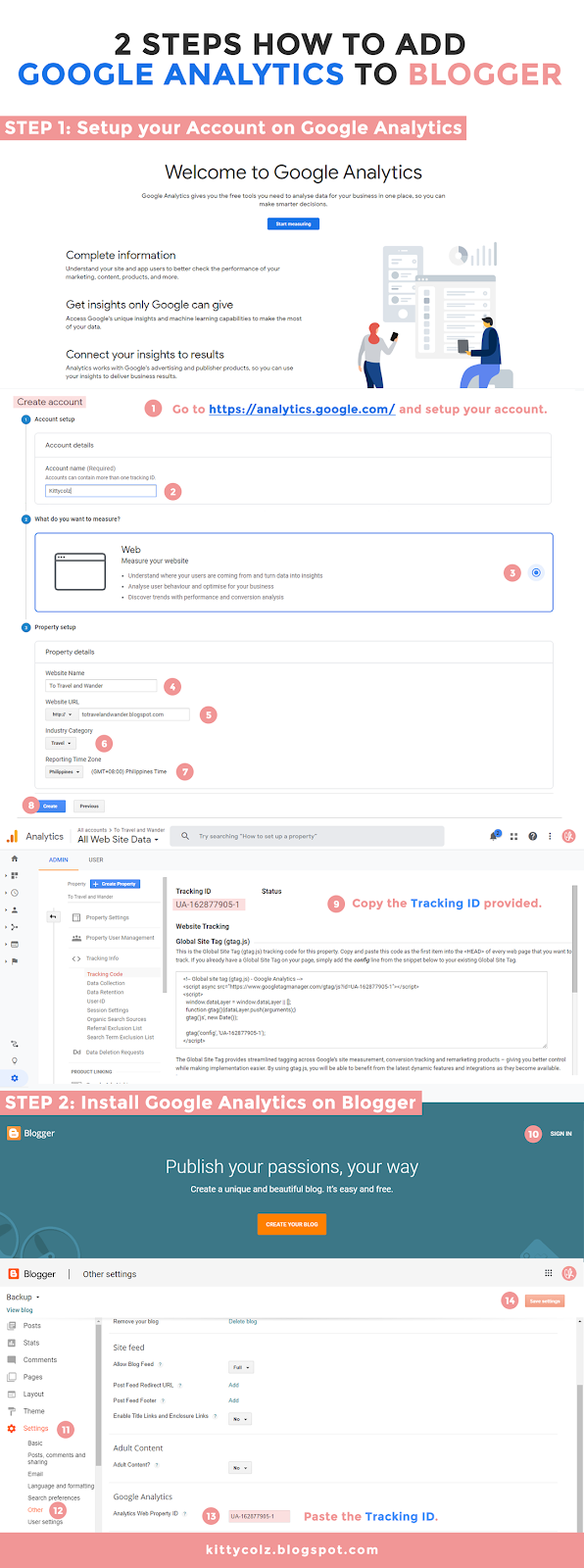Image resolution: width=584 pixels, height=1568 pixels.
Task: Open Layout in the Blogger sidebar
Action: (x=33, y=1394)
